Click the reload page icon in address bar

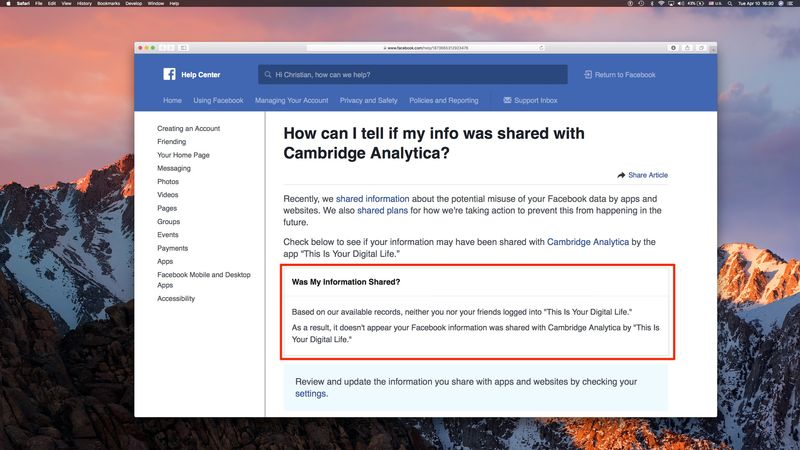click(x=541, y=48)
